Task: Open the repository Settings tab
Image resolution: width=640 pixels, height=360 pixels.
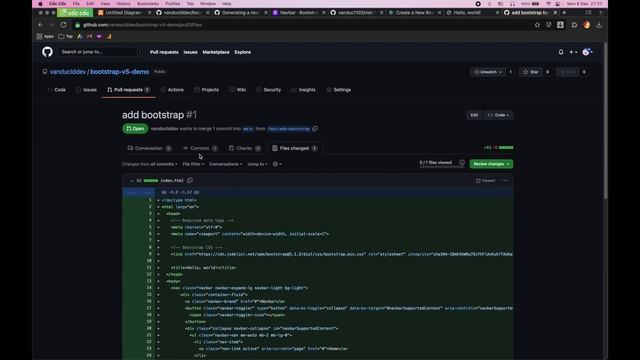Action: pyautogui.click(x=339, y=90)
